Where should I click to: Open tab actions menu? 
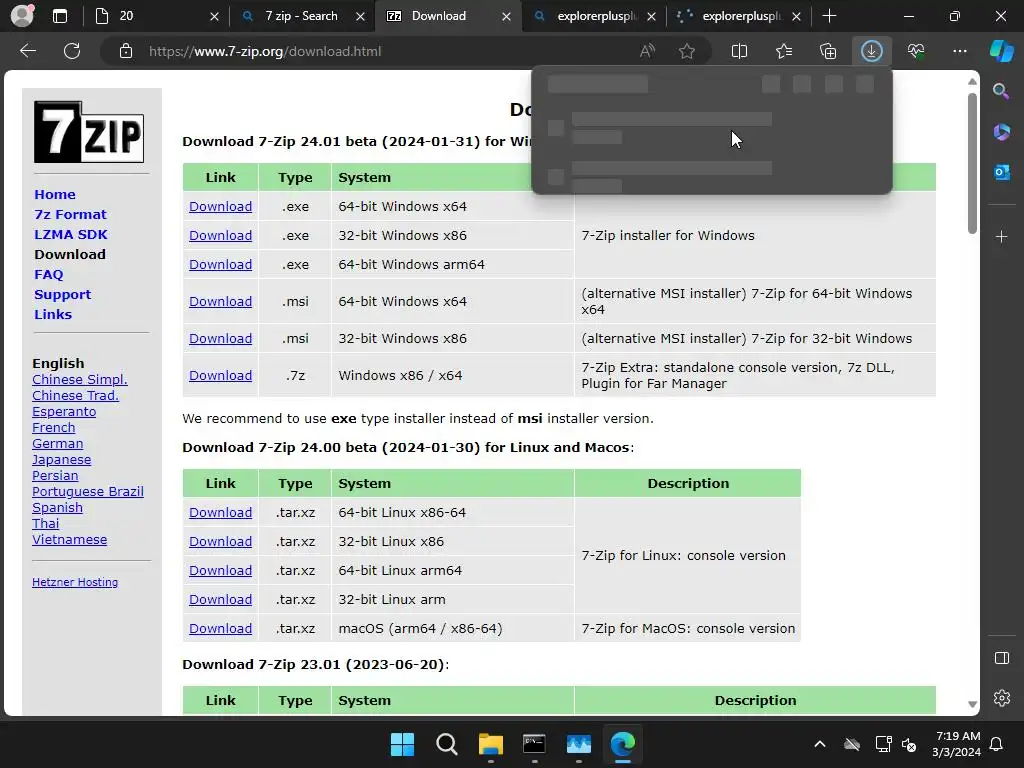59,16
